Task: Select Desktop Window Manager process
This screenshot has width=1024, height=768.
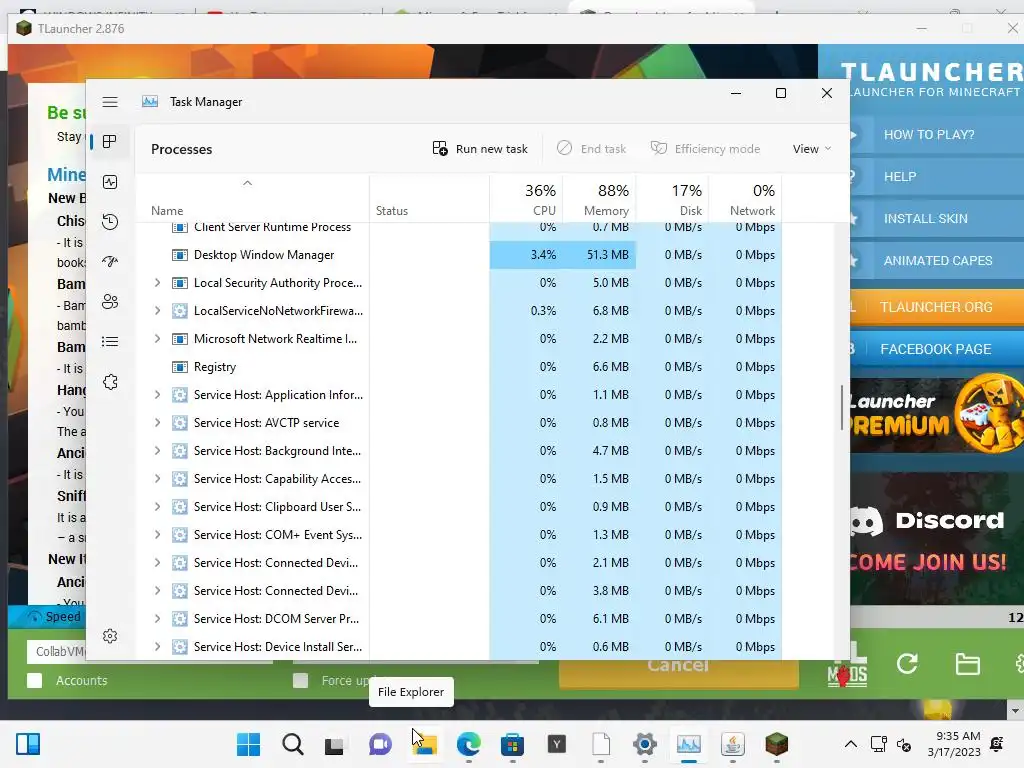Action: (x=458, y=255)
